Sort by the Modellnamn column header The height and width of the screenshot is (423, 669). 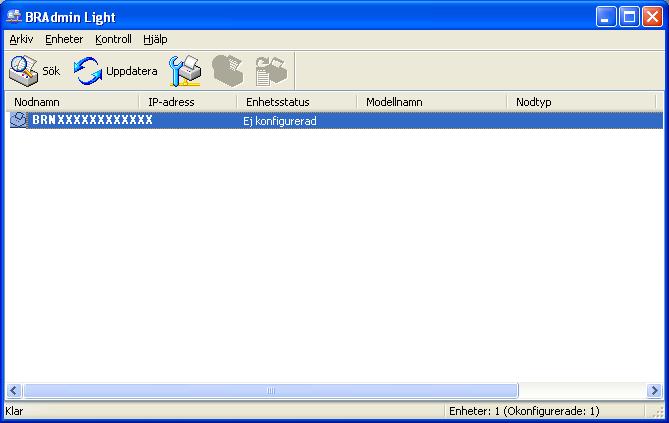[x=431, y=102]
